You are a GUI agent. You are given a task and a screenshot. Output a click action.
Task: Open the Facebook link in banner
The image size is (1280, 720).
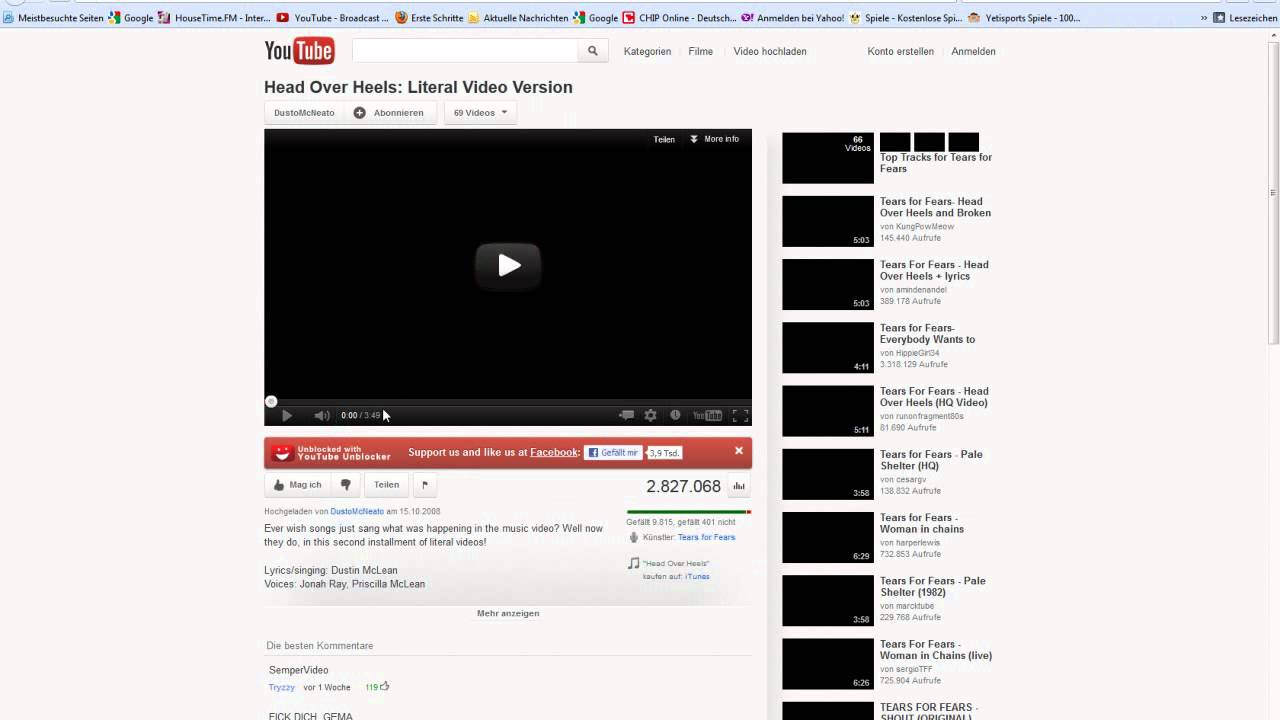(x=554, y=452)
